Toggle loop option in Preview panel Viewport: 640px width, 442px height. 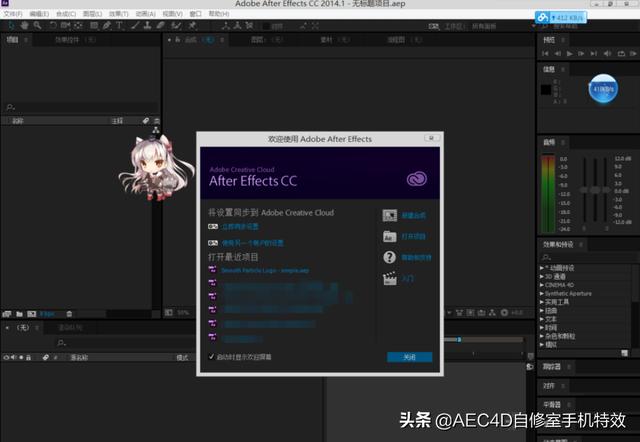(621, 53)
